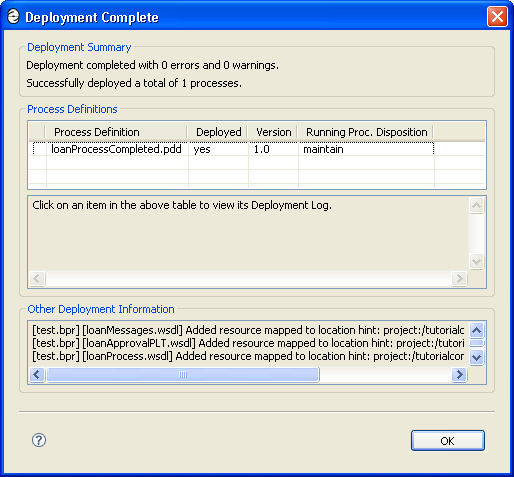Viewport: 514px width, 477px height.
Task: Click the application icon in the title bar
Action: pyautogui.click(x=13, y=17)
